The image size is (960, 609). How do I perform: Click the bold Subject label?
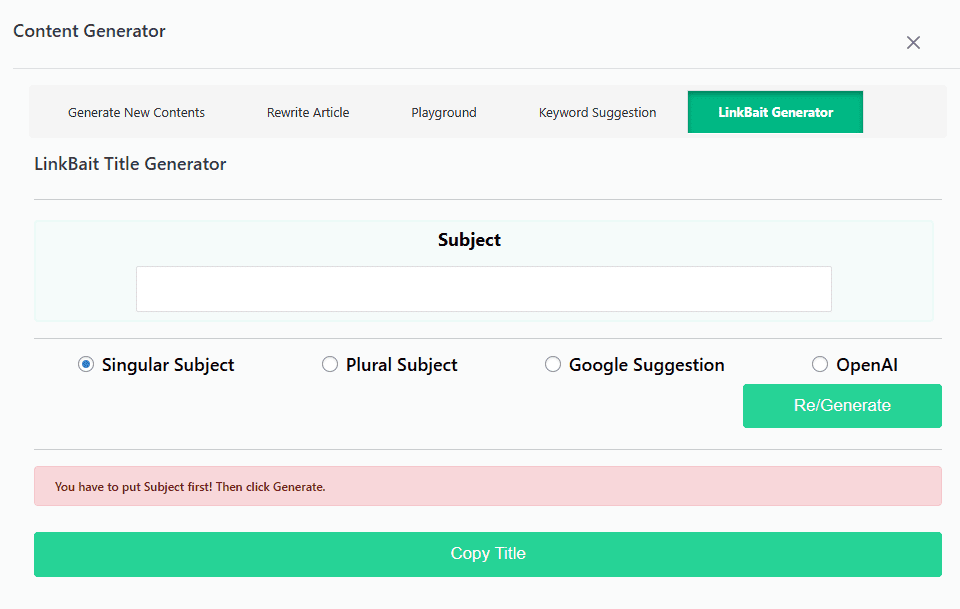click(x=469, y=240)
